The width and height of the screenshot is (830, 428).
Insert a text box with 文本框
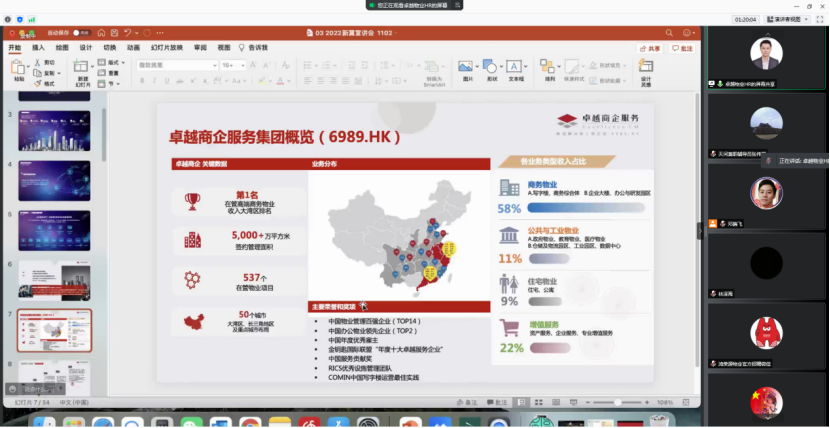[x=515, y=70]
